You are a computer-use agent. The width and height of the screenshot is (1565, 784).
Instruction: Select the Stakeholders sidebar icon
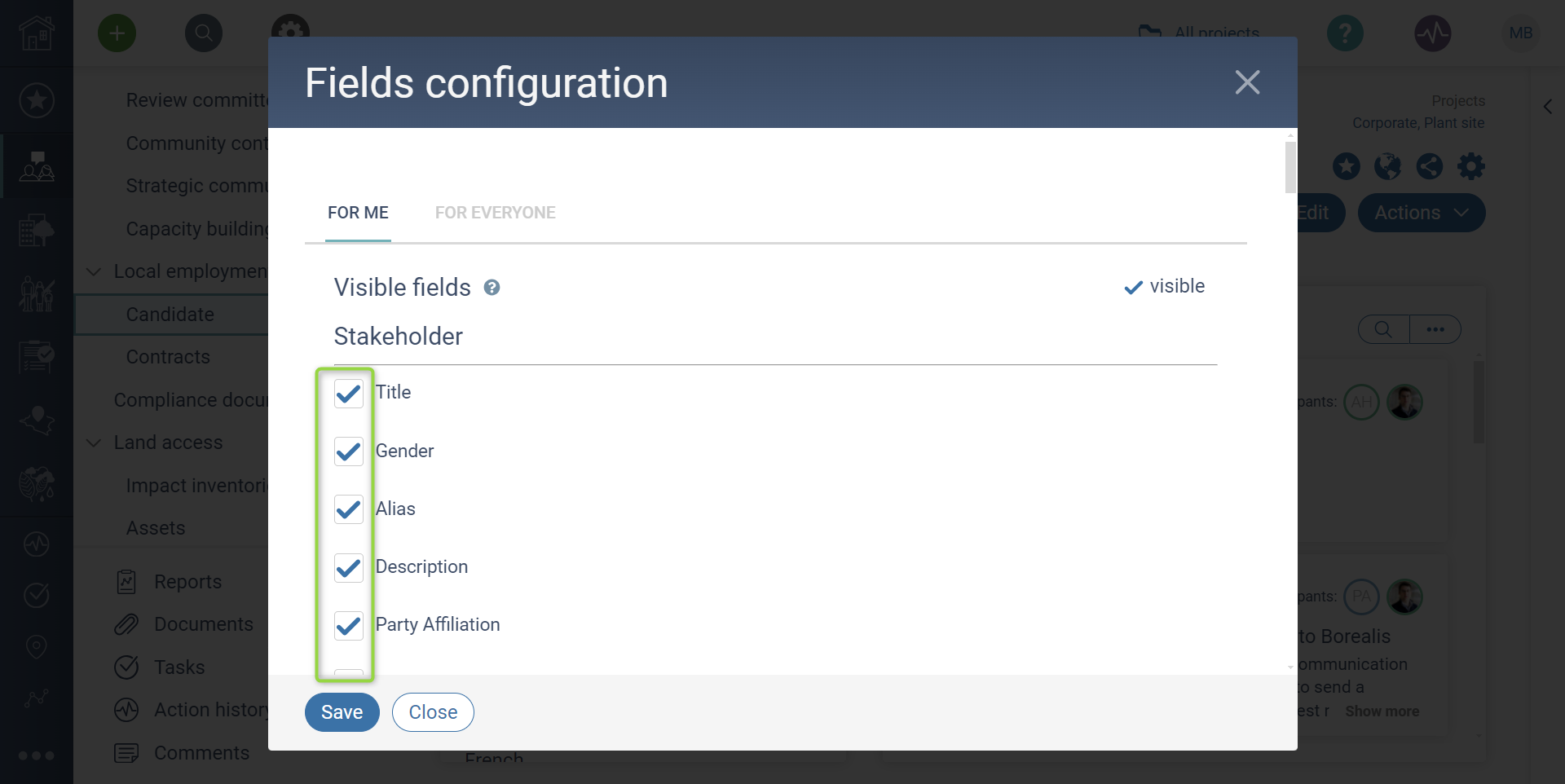pos(36,165)
